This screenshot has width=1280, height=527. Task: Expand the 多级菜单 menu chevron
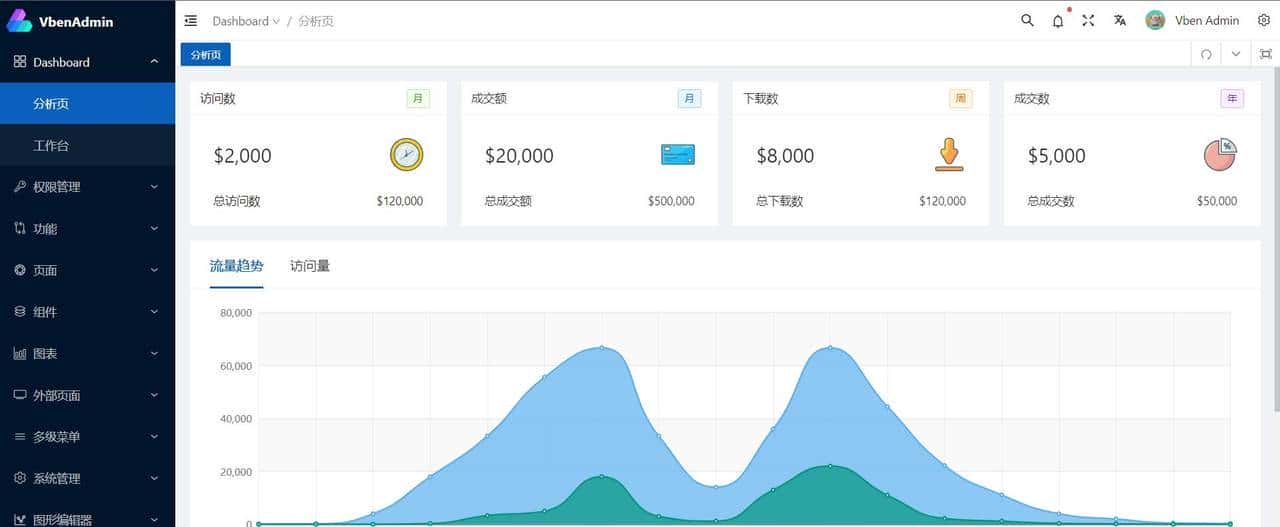click(154, 437)
